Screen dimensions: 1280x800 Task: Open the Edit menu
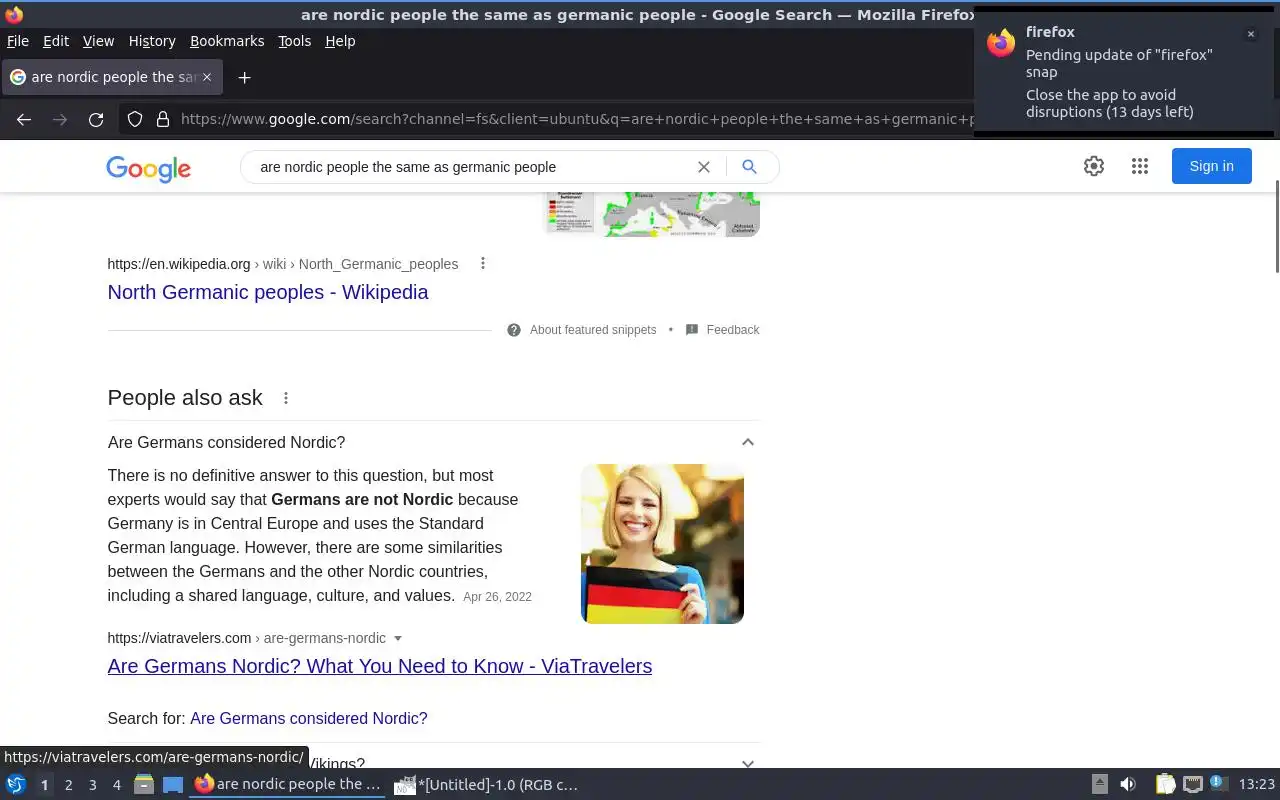pyautogui.click(x=56, y=41)
